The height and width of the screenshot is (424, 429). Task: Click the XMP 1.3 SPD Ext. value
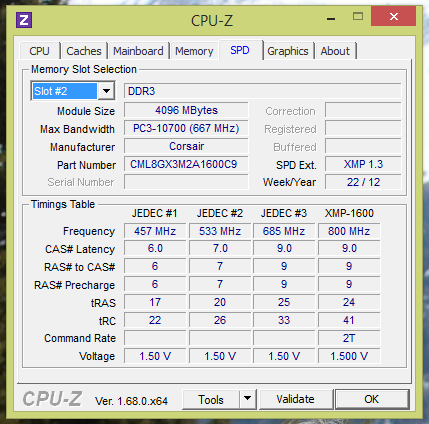(363, 164)
